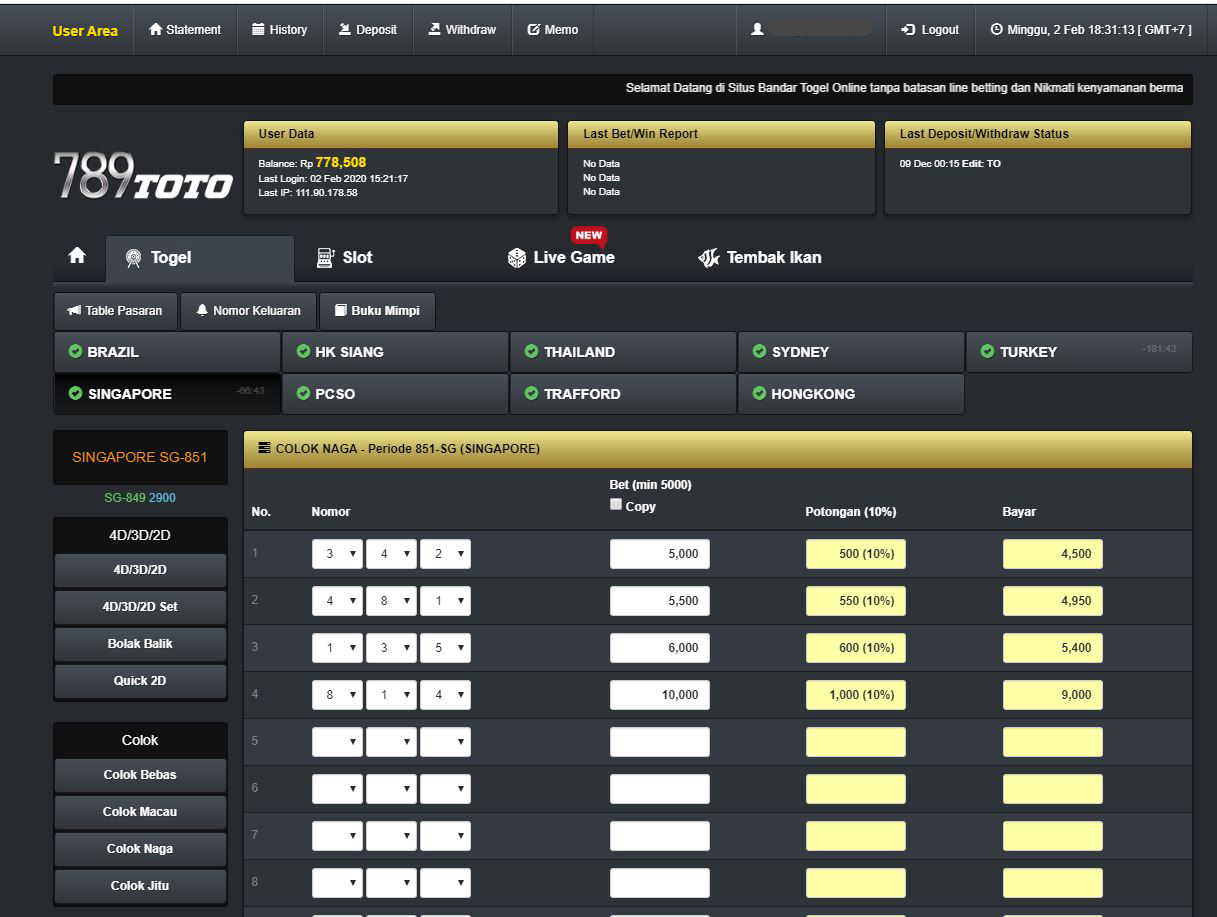This screenshot has height=917, width=1217.
Task: Tick the Copy bet checkbox
Action: point(616,505)
